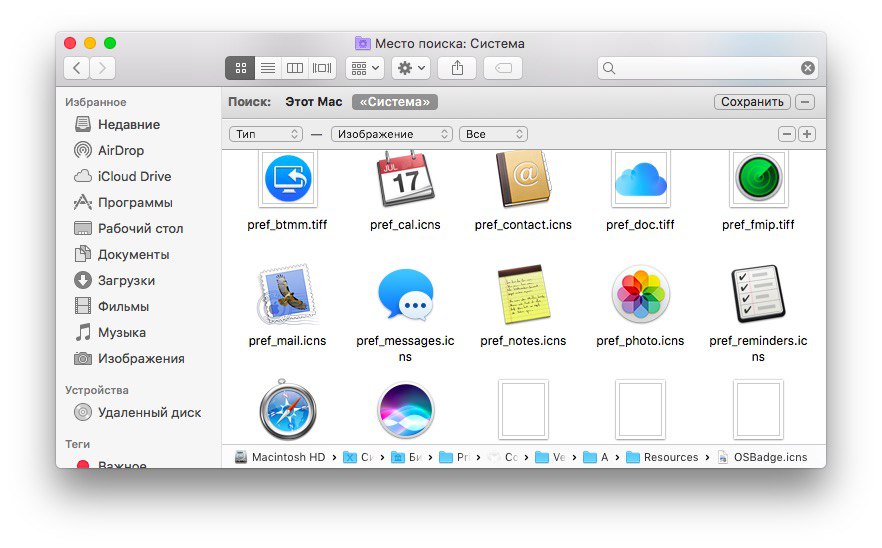Image resolution: width=882 pixels, height=548 pixels.
Task: Switch to Cover Flow view mode
Action: click(322, 68)
